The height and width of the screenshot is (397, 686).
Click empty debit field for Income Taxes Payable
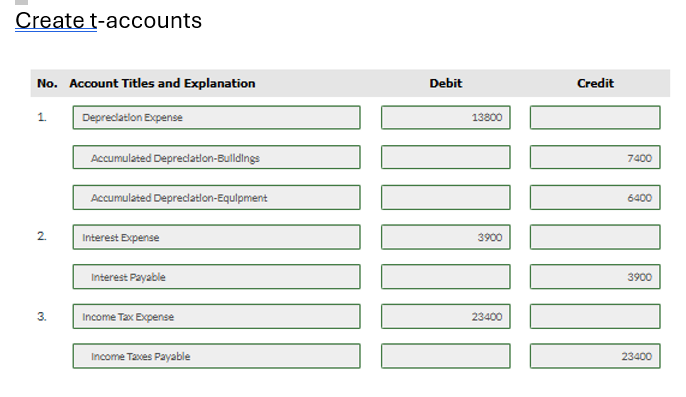(445, 356)
